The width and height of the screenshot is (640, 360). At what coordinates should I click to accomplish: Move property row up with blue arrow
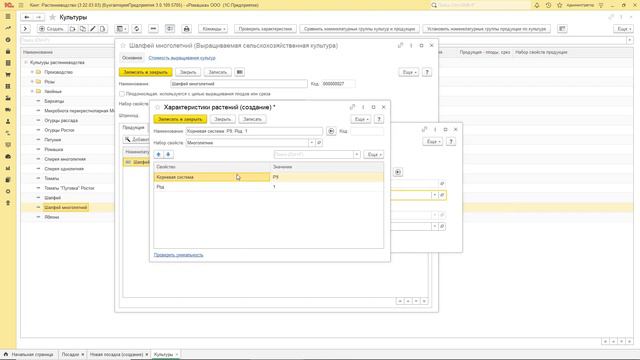point(158,154)
